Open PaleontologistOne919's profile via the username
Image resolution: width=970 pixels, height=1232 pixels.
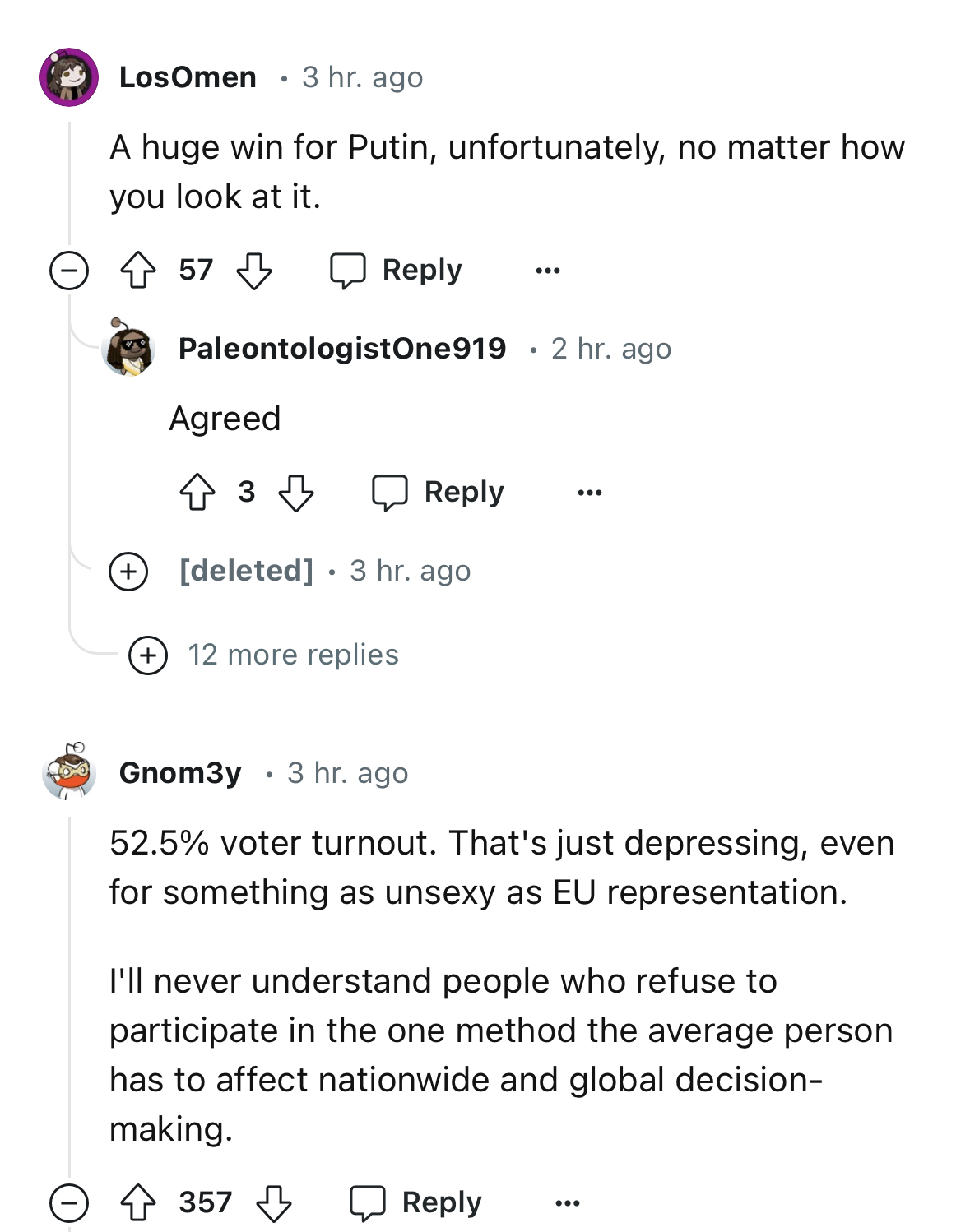tap(342, 349)
